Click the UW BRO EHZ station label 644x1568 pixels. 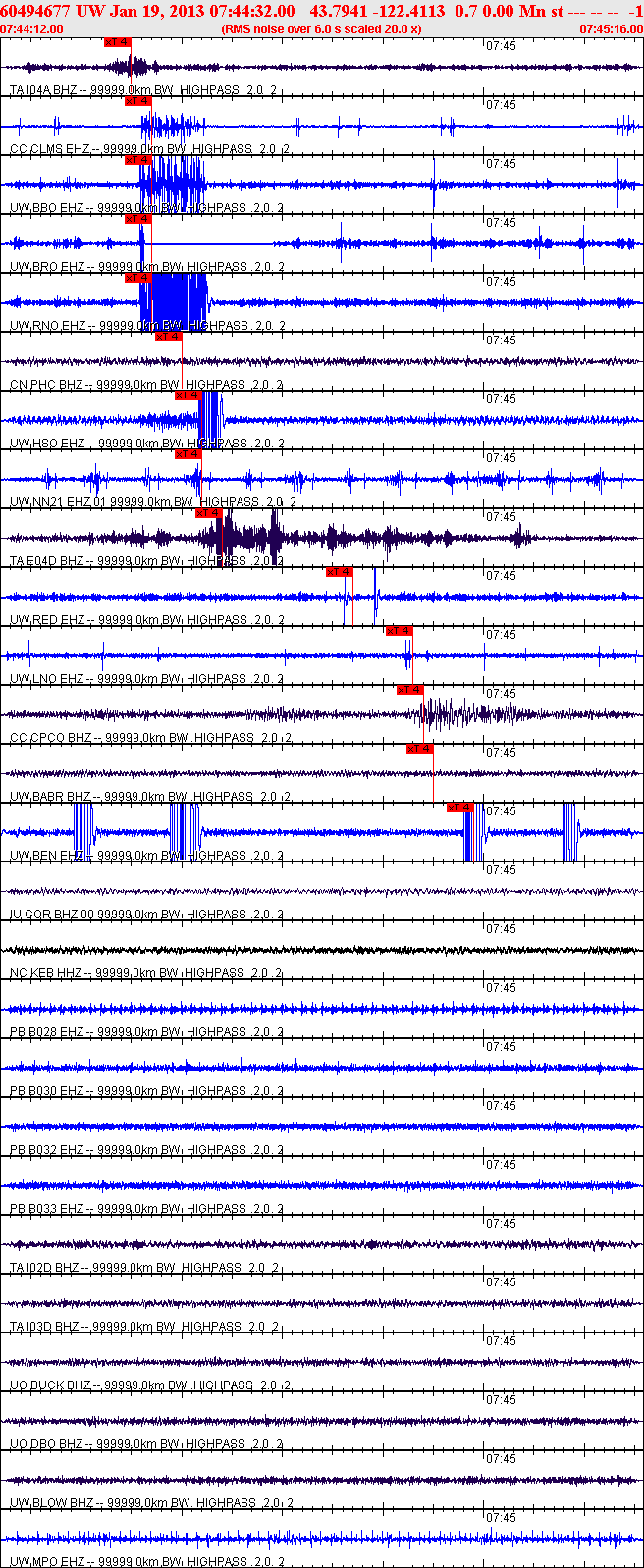tap(47, 267)
